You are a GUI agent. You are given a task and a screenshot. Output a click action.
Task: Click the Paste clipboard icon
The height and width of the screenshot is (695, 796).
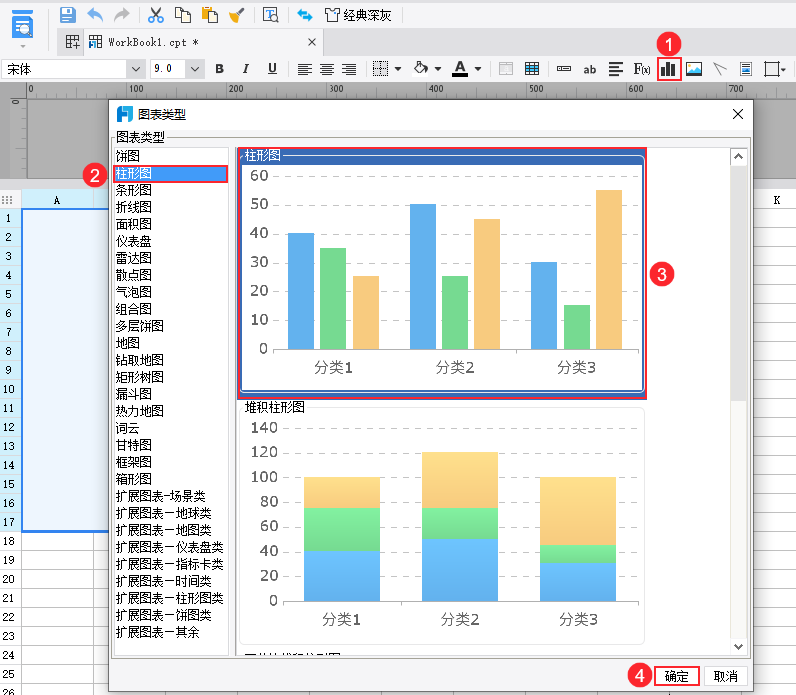[x=210, y=15]
